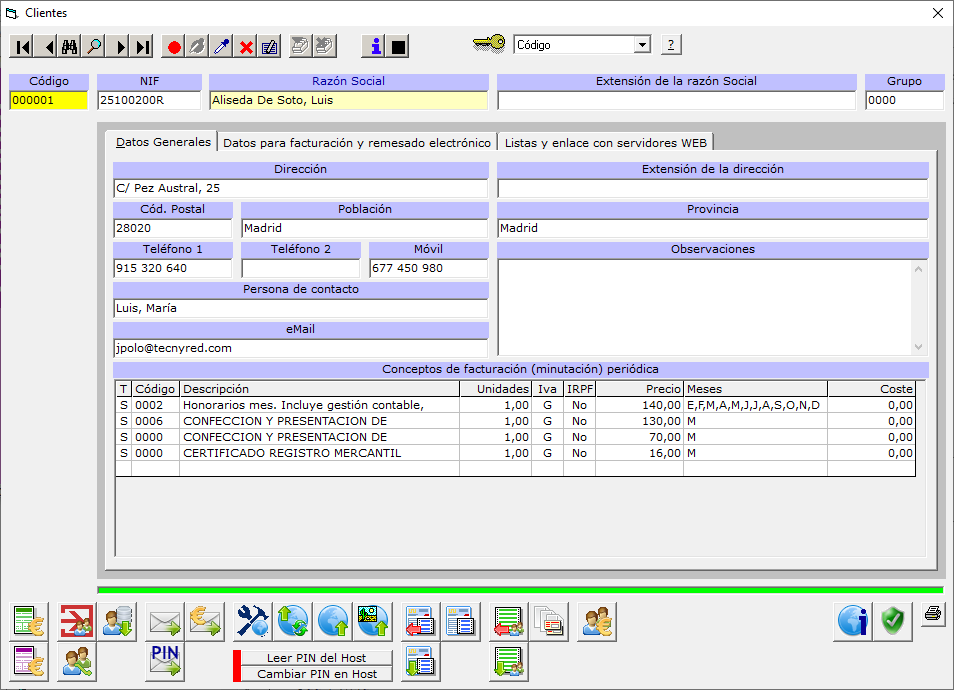Click the Leer PIN del Host button
954x690 pixels.
click(x=316, y=658)
